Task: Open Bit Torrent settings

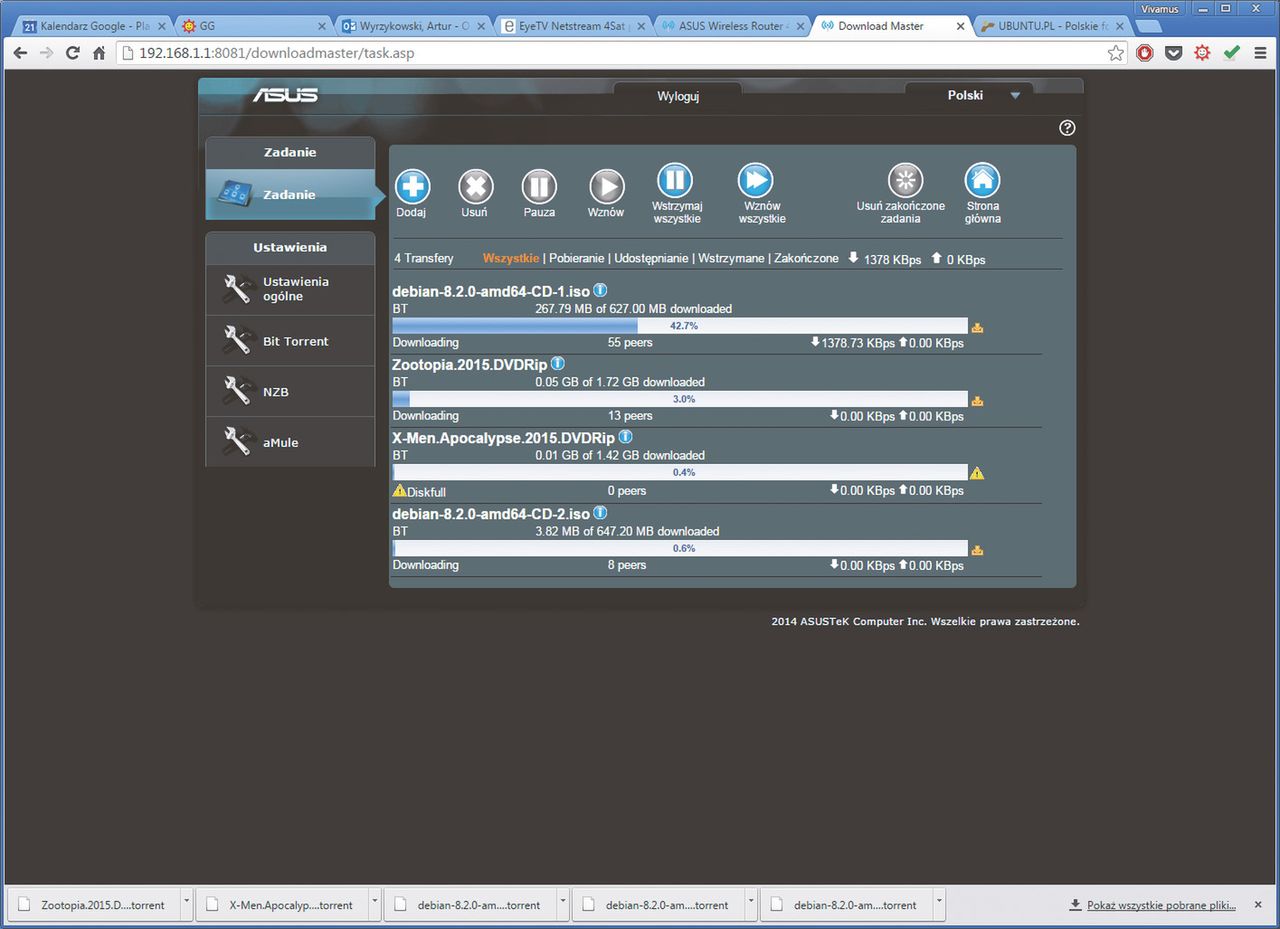Action: 290,341
